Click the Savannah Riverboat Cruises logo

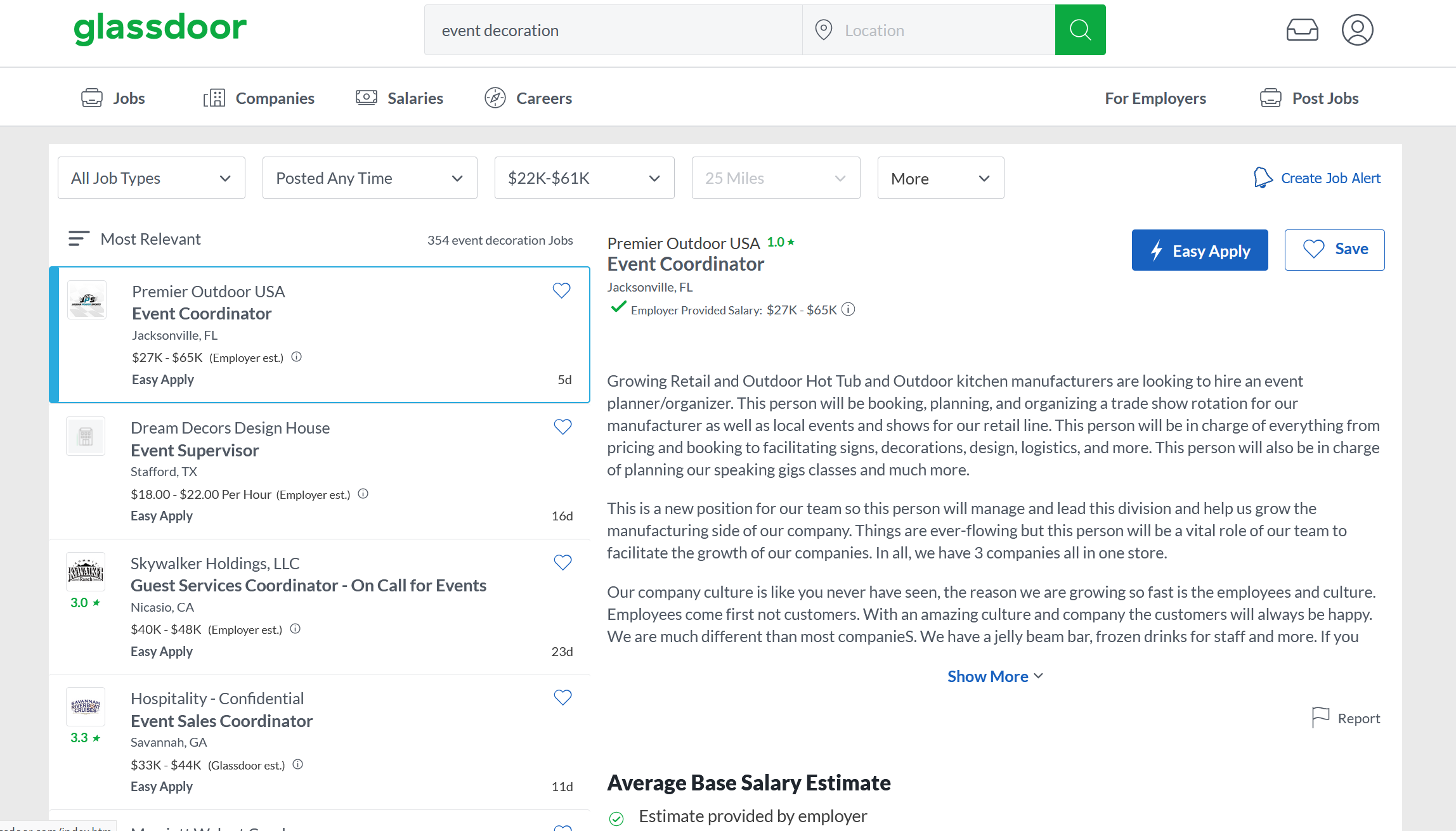coord(86,706)
